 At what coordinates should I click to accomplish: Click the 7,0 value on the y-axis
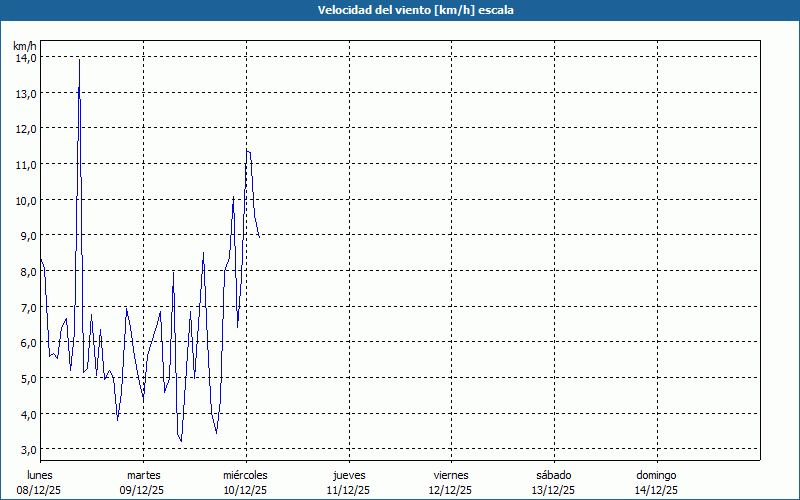pos(28,307)
